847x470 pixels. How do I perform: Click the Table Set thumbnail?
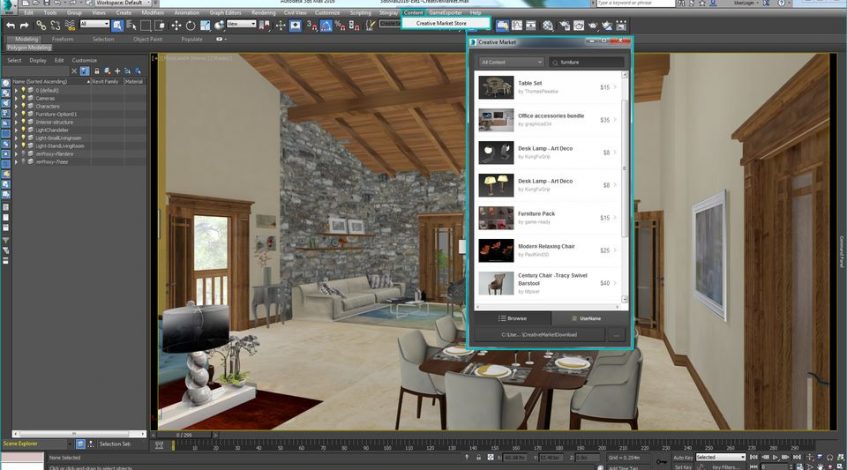pos(496,87)
